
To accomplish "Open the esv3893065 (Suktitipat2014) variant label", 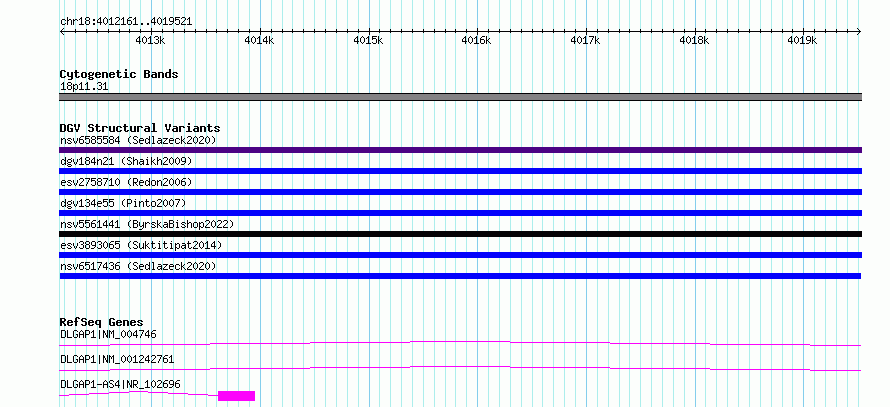I will pyautogui.click(x=141, y=245).
